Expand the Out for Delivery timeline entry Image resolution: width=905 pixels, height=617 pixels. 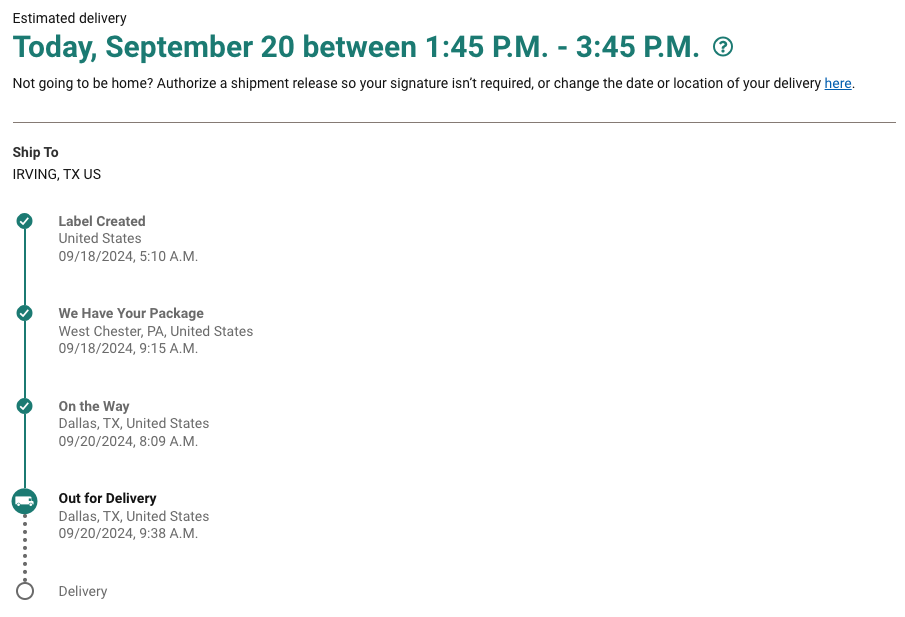(107, 498)
